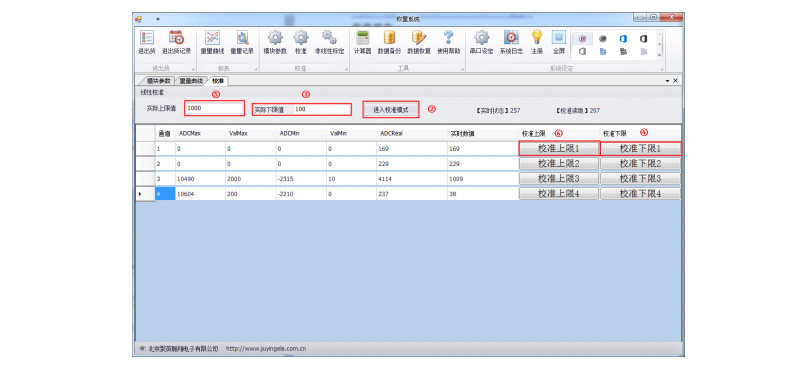
Task: Select ValMax cell showing 2000
Action: pos(250,178)
